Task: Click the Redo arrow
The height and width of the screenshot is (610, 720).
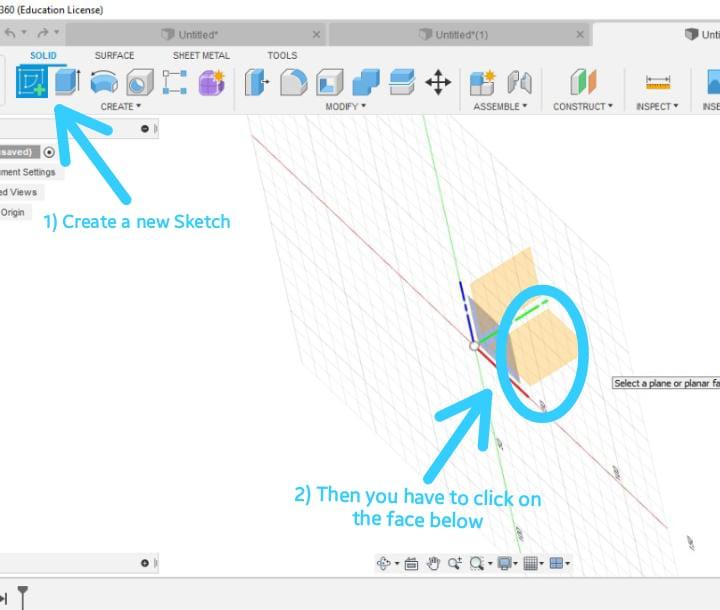Action: pos(43,33)
